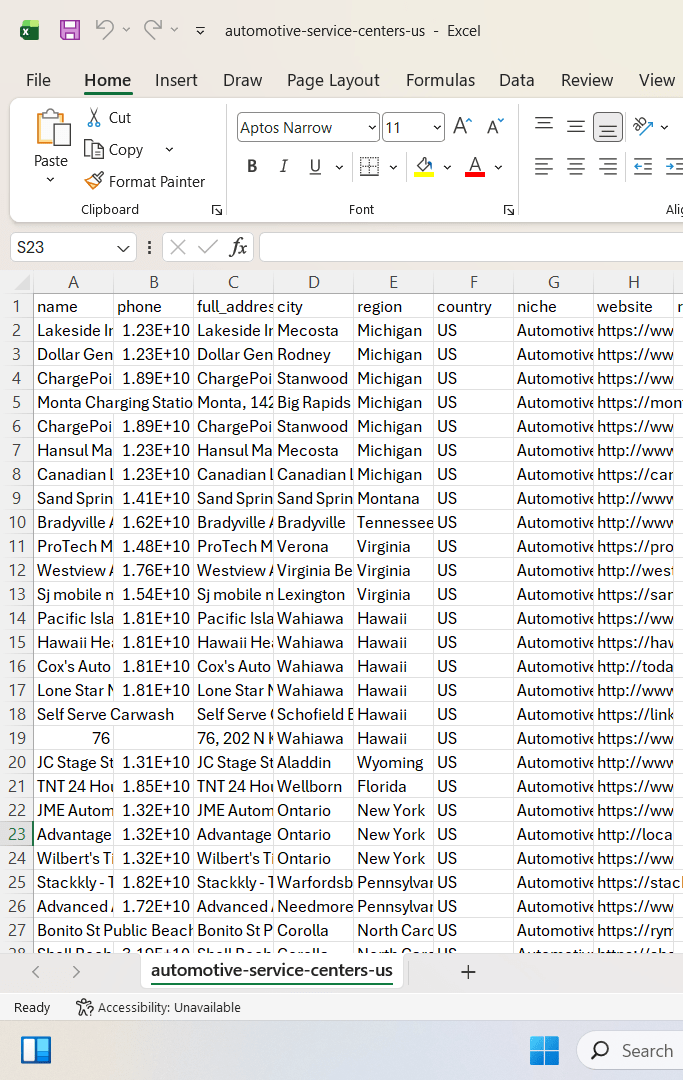Open the Review tab
683x1080 pixels.
click(x=587, y=81)
